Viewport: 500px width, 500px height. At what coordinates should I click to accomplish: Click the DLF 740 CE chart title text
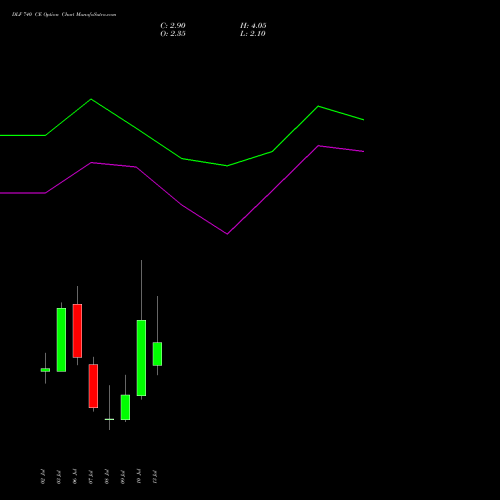point(64,15)
